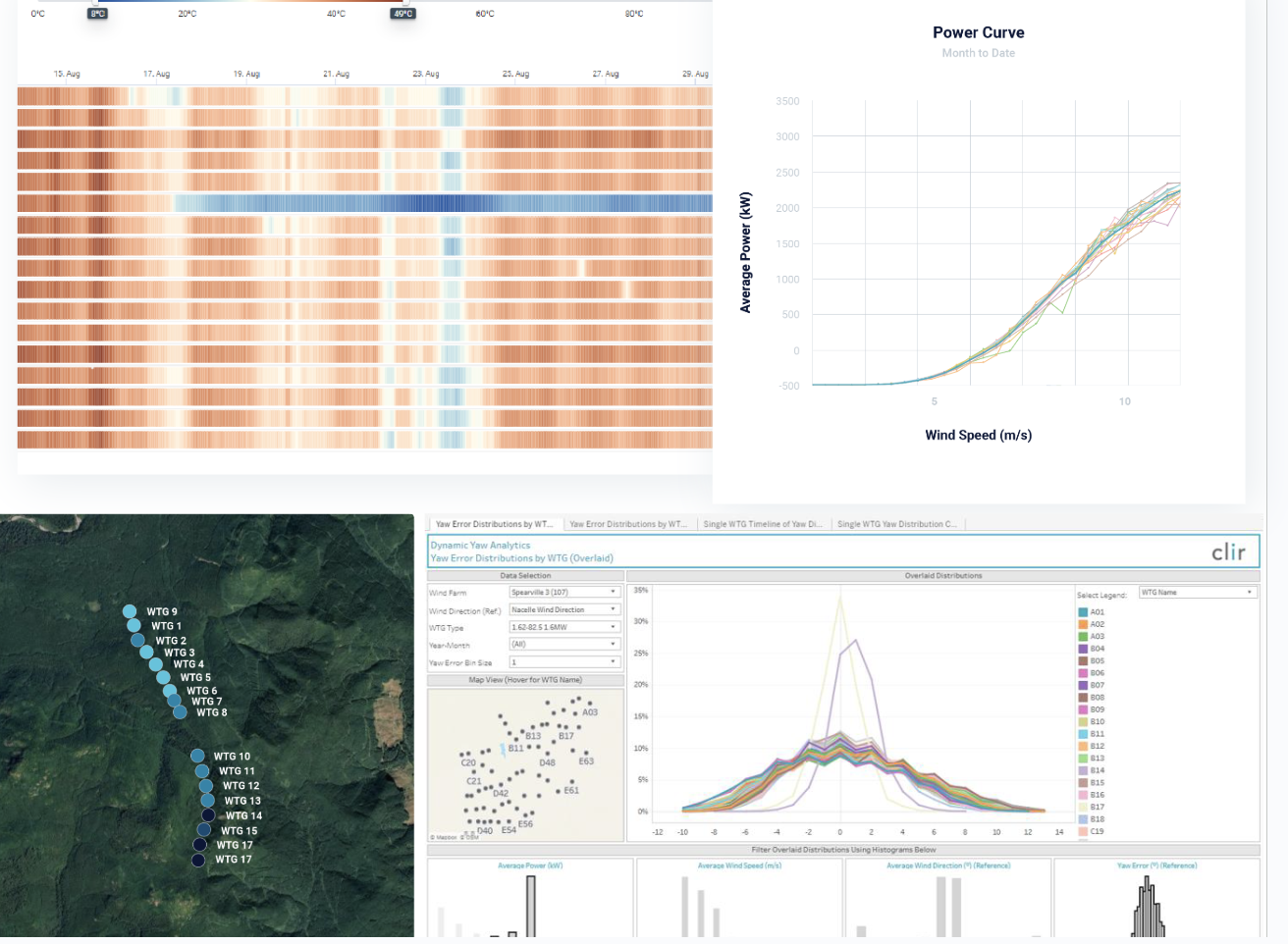Click the WTG 9 turbine map marker
1288x944 pixels.
tap(130, 611)
